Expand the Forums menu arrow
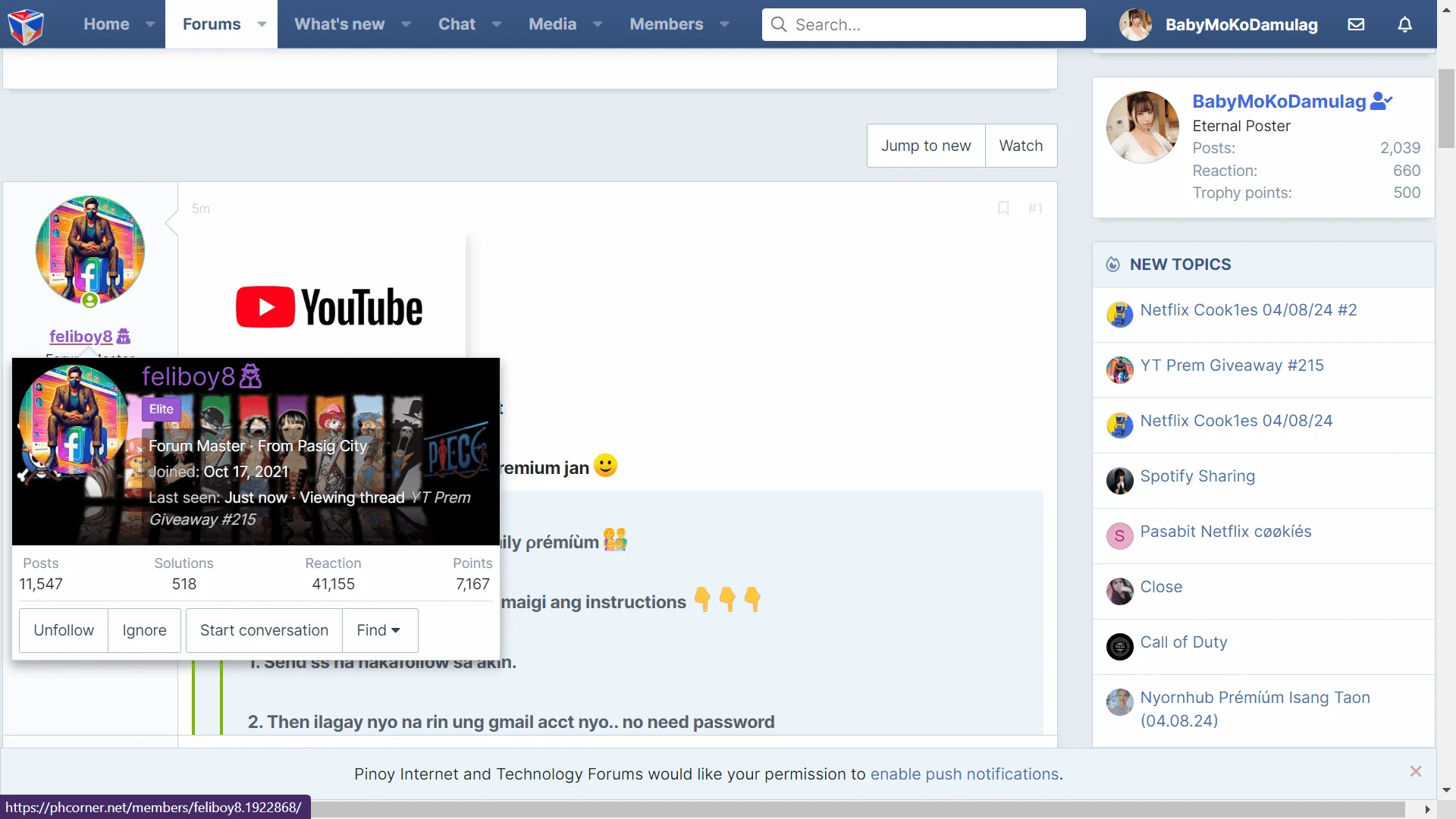The image size is (1456, 819). 262,24
